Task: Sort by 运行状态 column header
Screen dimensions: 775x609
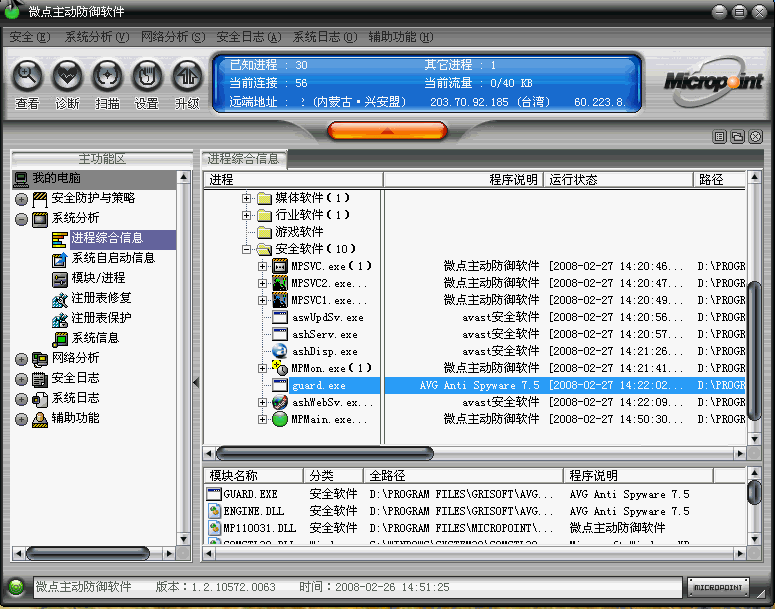Action: click(618, 179)
